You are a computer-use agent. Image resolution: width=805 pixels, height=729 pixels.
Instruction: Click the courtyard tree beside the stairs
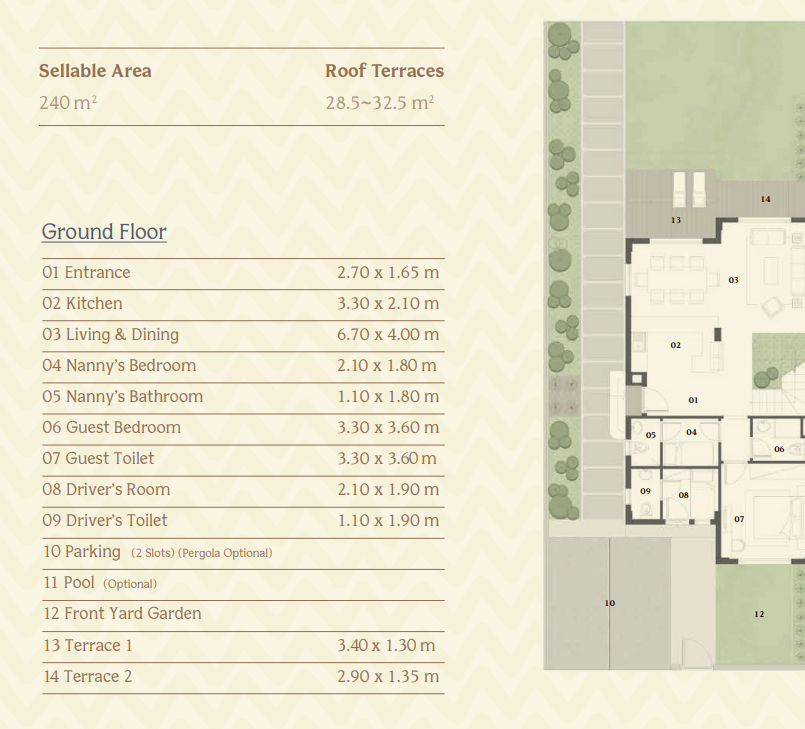coord(768,377)
